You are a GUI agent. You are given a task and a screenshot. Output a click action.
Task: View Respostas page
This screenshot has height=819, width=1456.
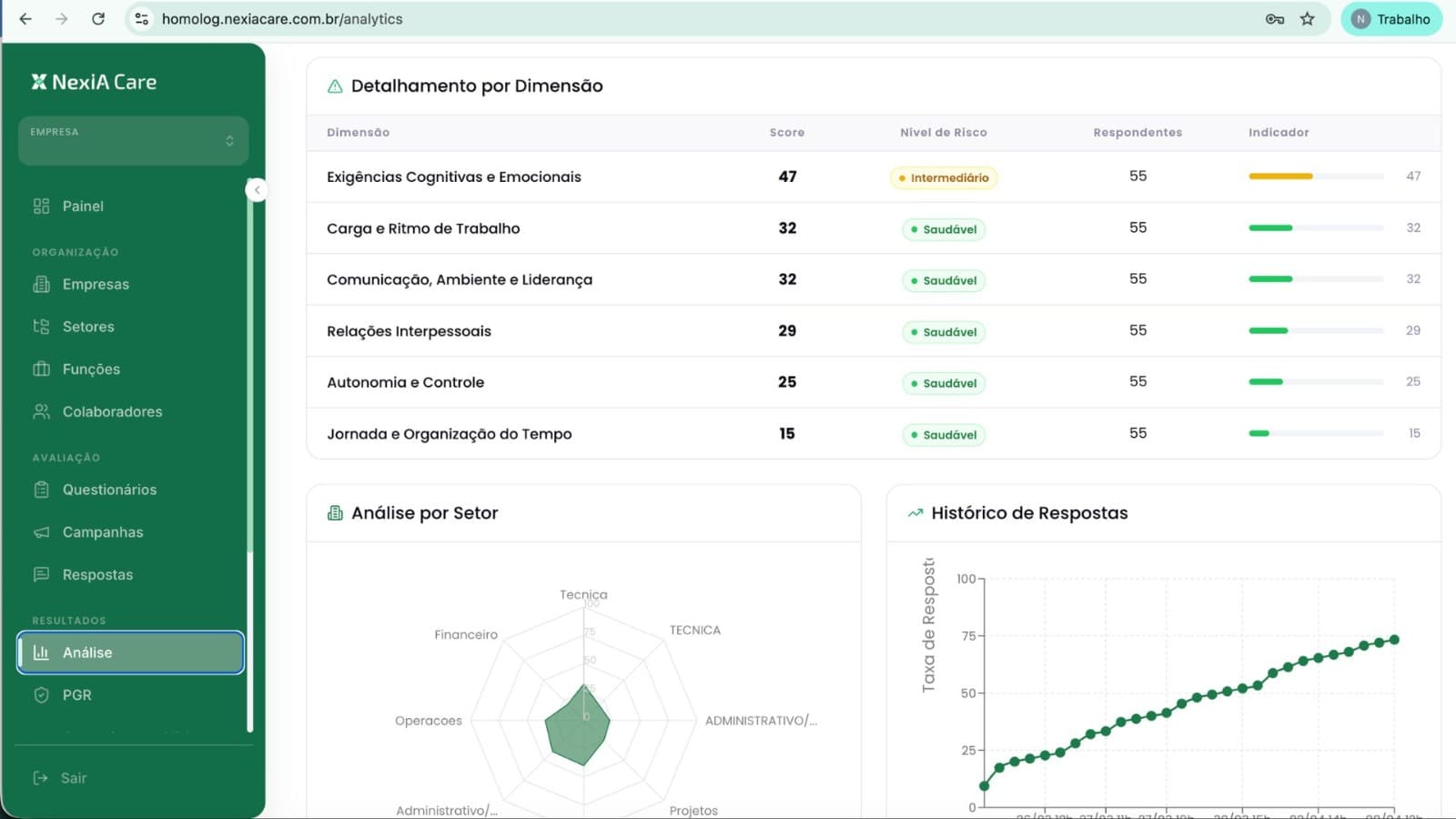pos(130,574)
